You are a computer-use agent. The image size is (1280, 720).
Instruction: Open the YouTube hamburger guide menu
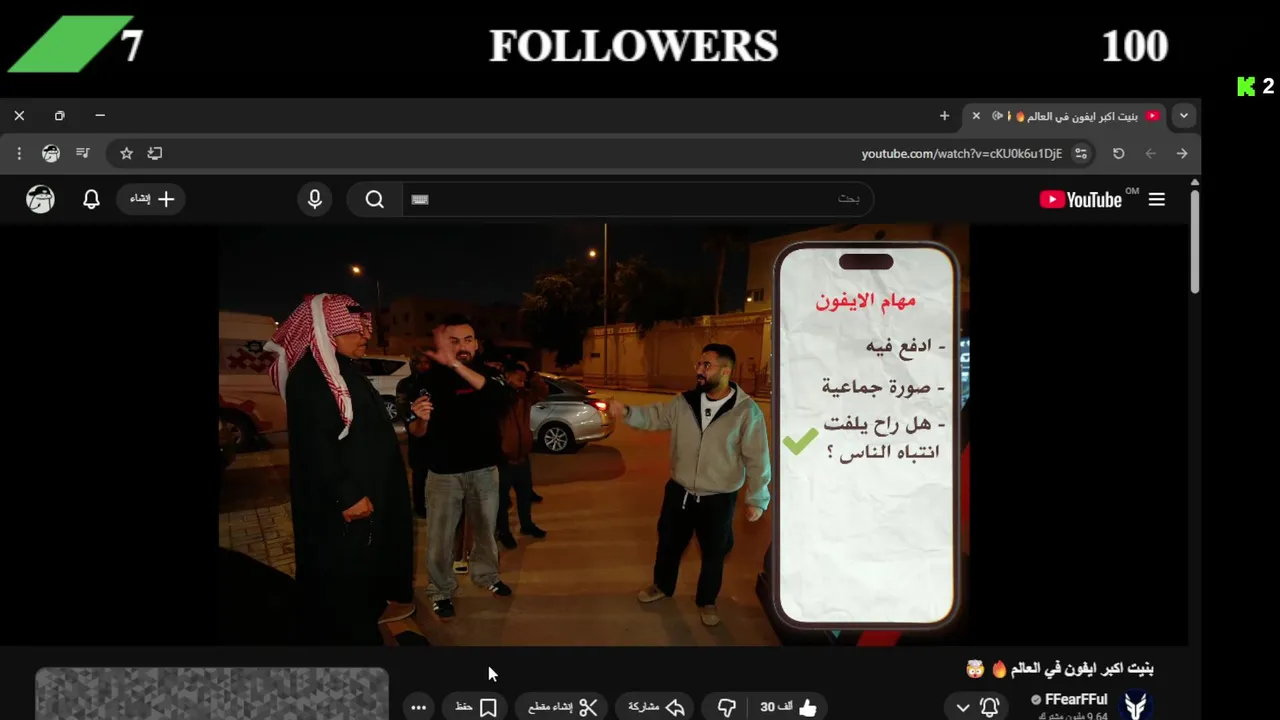click(1157, 199)
